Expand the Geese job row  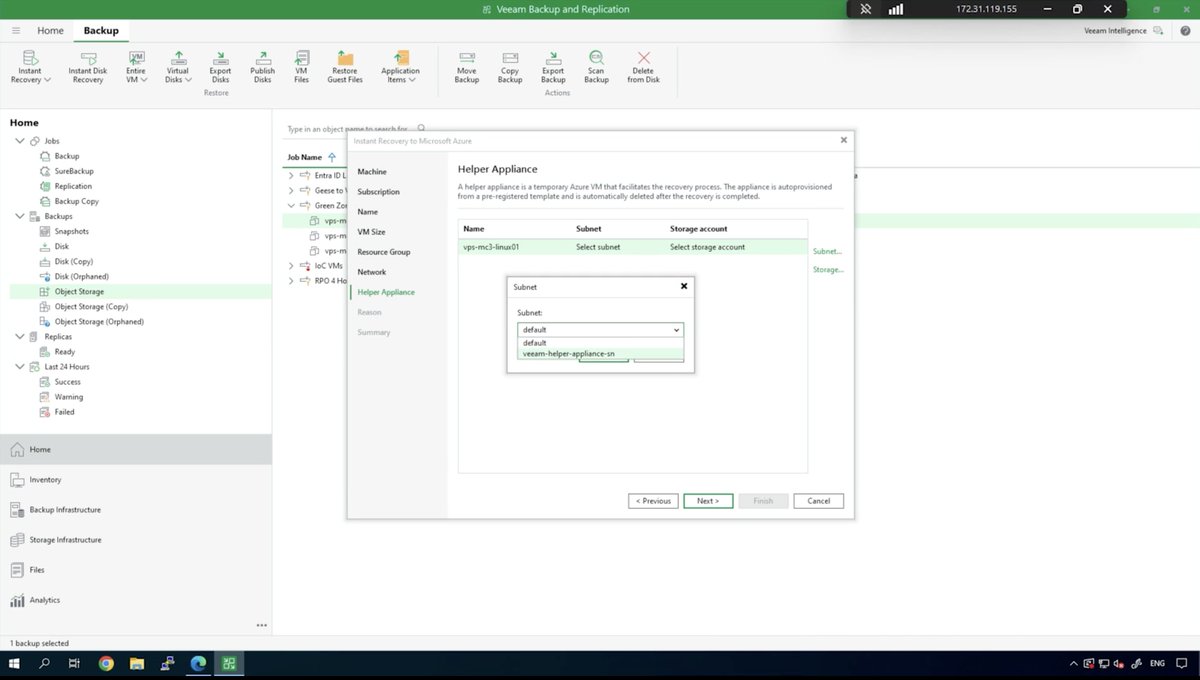click(x=291, y=190)
